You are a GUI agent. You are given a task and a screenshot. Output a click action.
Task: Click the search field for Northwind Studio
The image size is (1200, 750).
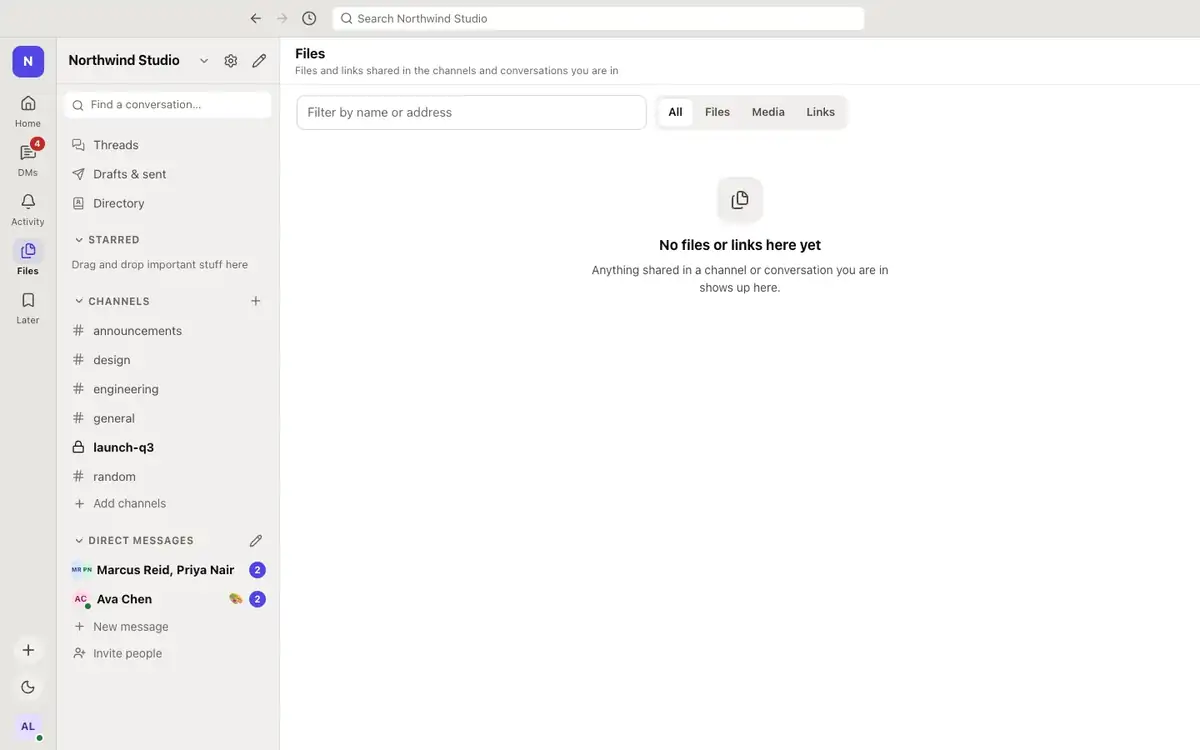pyautogui.click(x=598, y=18)
